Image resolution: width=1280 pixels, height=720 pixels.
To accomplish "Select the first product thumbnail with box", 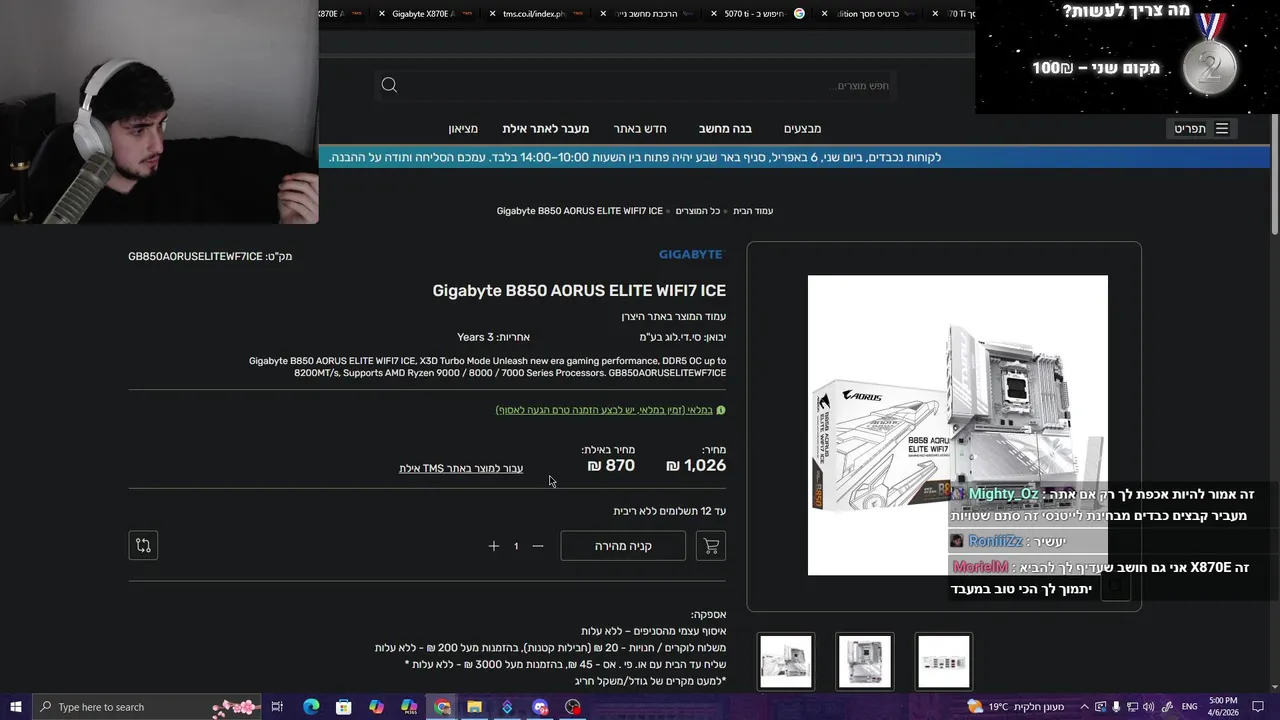I will coord(786,661).
